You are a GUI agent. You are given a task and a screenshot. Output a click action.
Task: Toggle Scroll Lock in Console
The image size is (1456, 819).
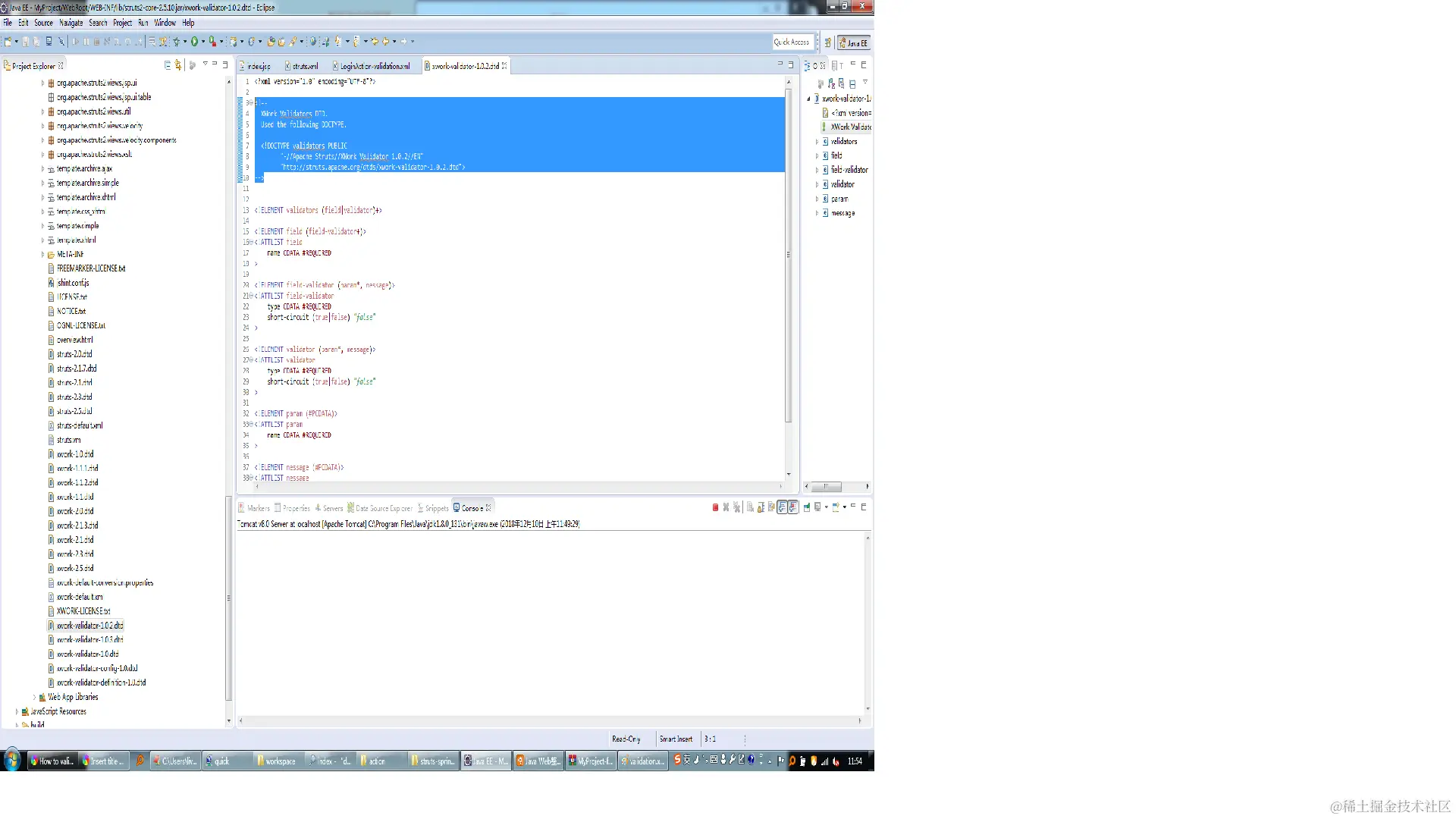pyautogui.click(x=761, y=507)
